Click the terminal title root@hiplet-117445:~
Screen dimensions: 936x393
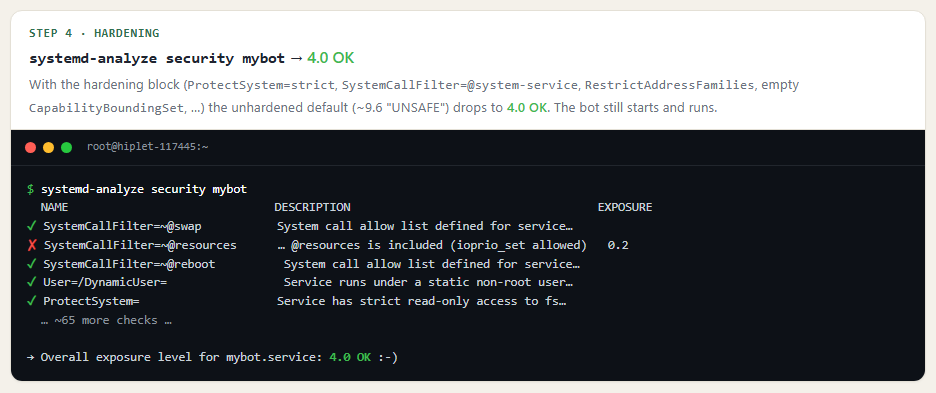pos(147,147)
